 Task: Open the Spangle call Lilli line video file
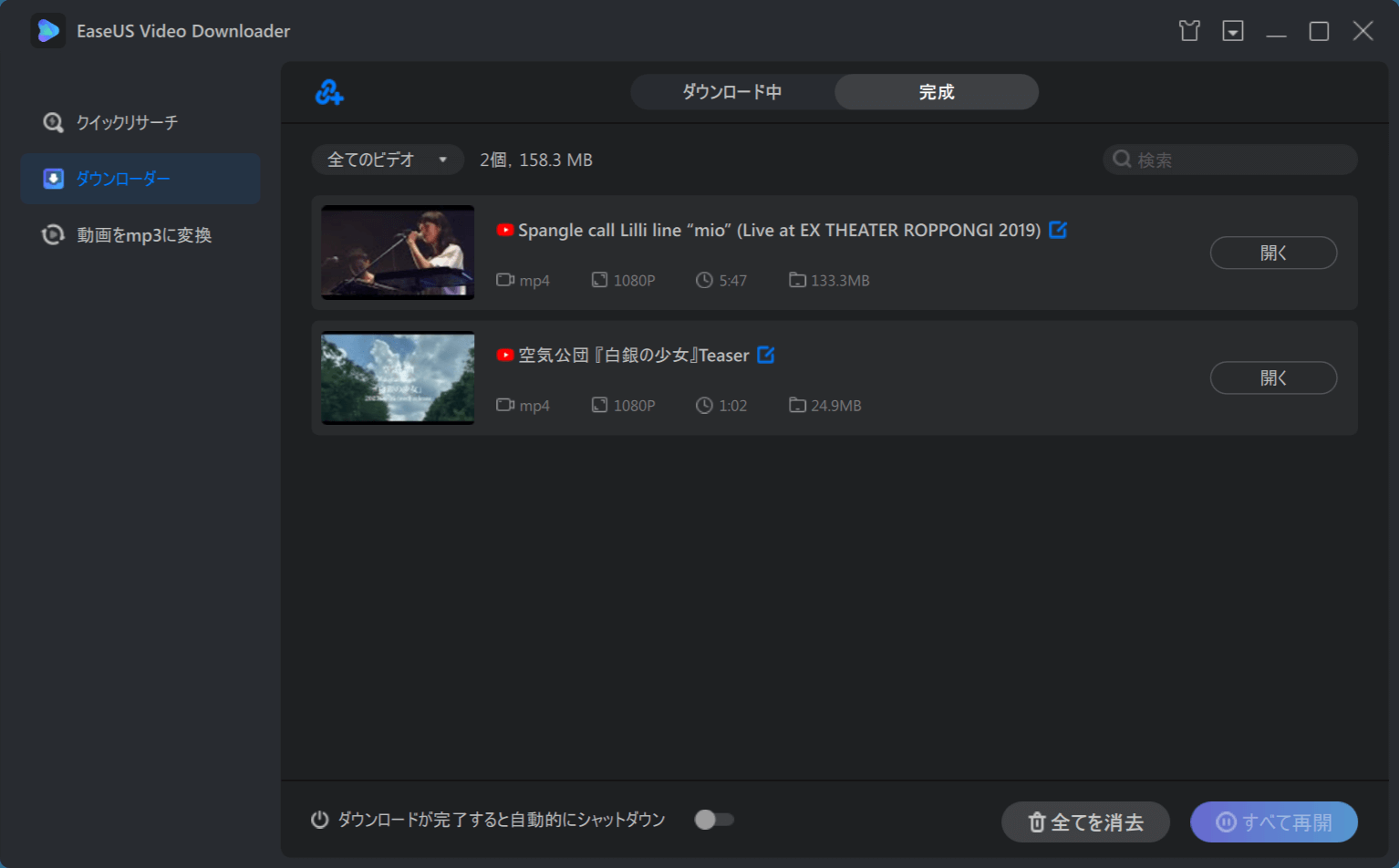click(1273, 253)
